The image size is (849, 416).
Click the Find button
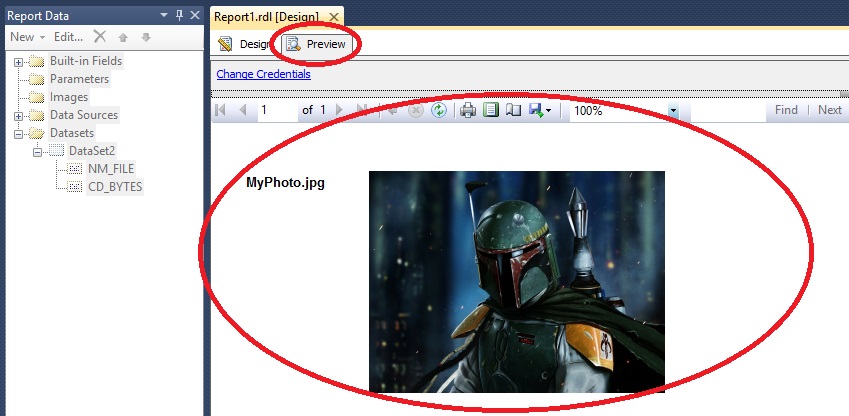tap(786, 110)
